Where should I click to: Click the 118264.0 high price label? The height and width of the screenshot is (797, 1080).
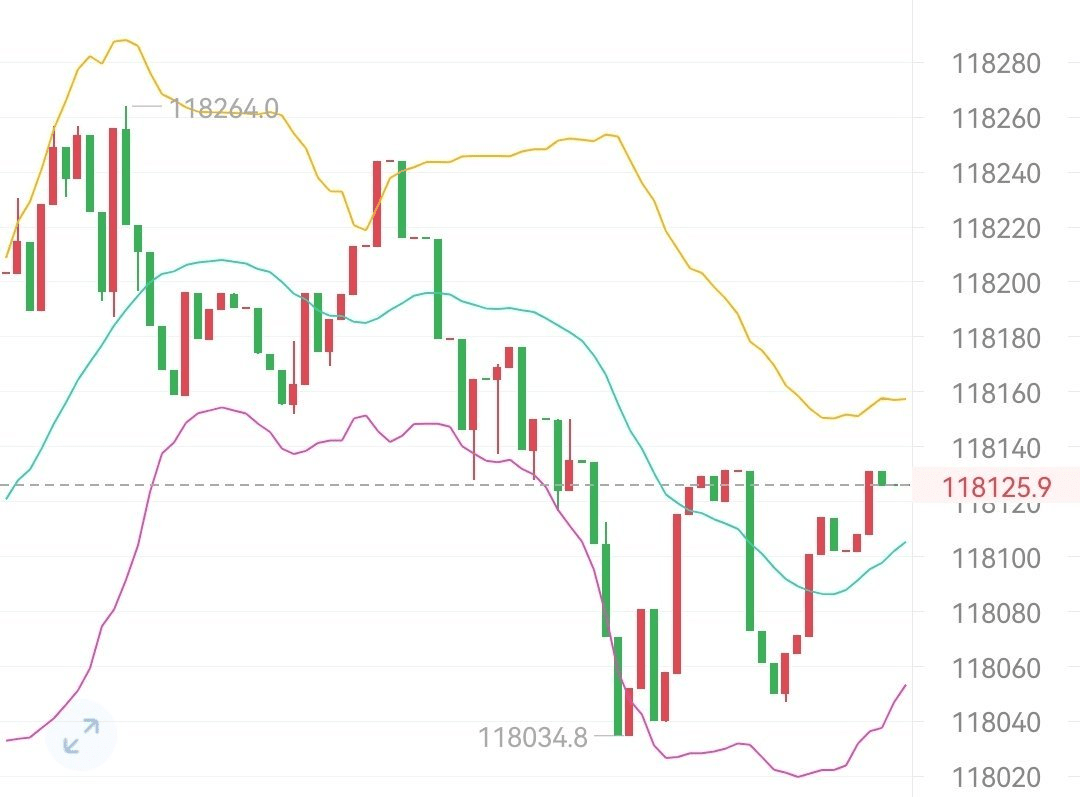point(224,108)
